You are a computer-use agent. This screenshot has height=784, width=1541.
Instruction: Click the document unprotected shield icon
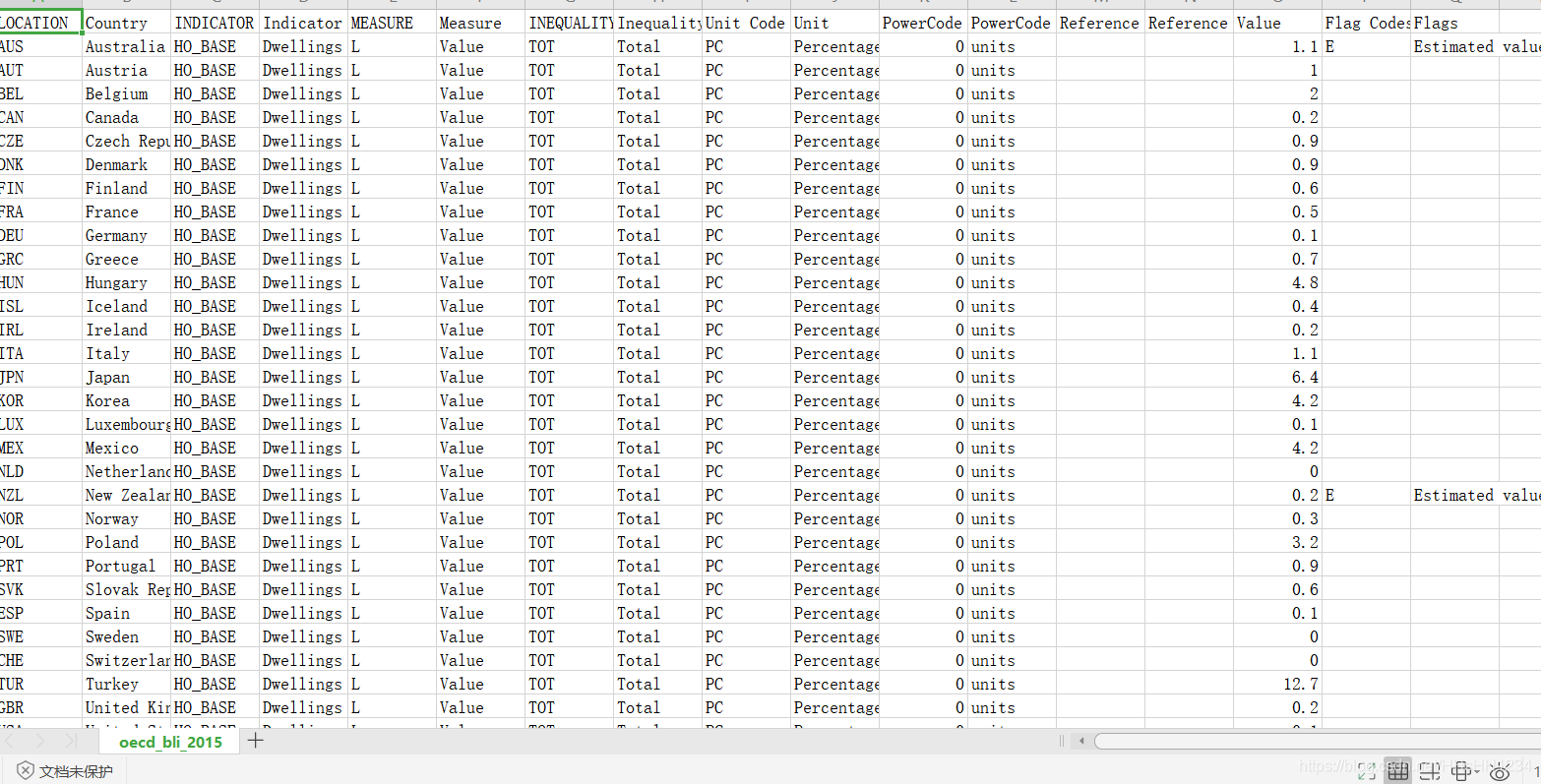(x=26, y=770)
